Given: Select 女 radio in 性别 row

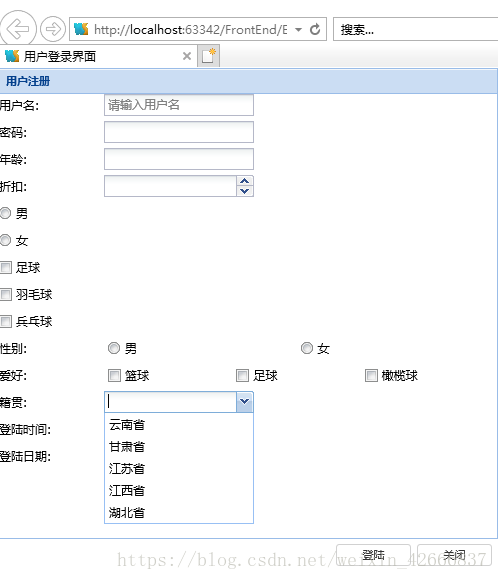Looking at the screenshot, I should [307, 348].
